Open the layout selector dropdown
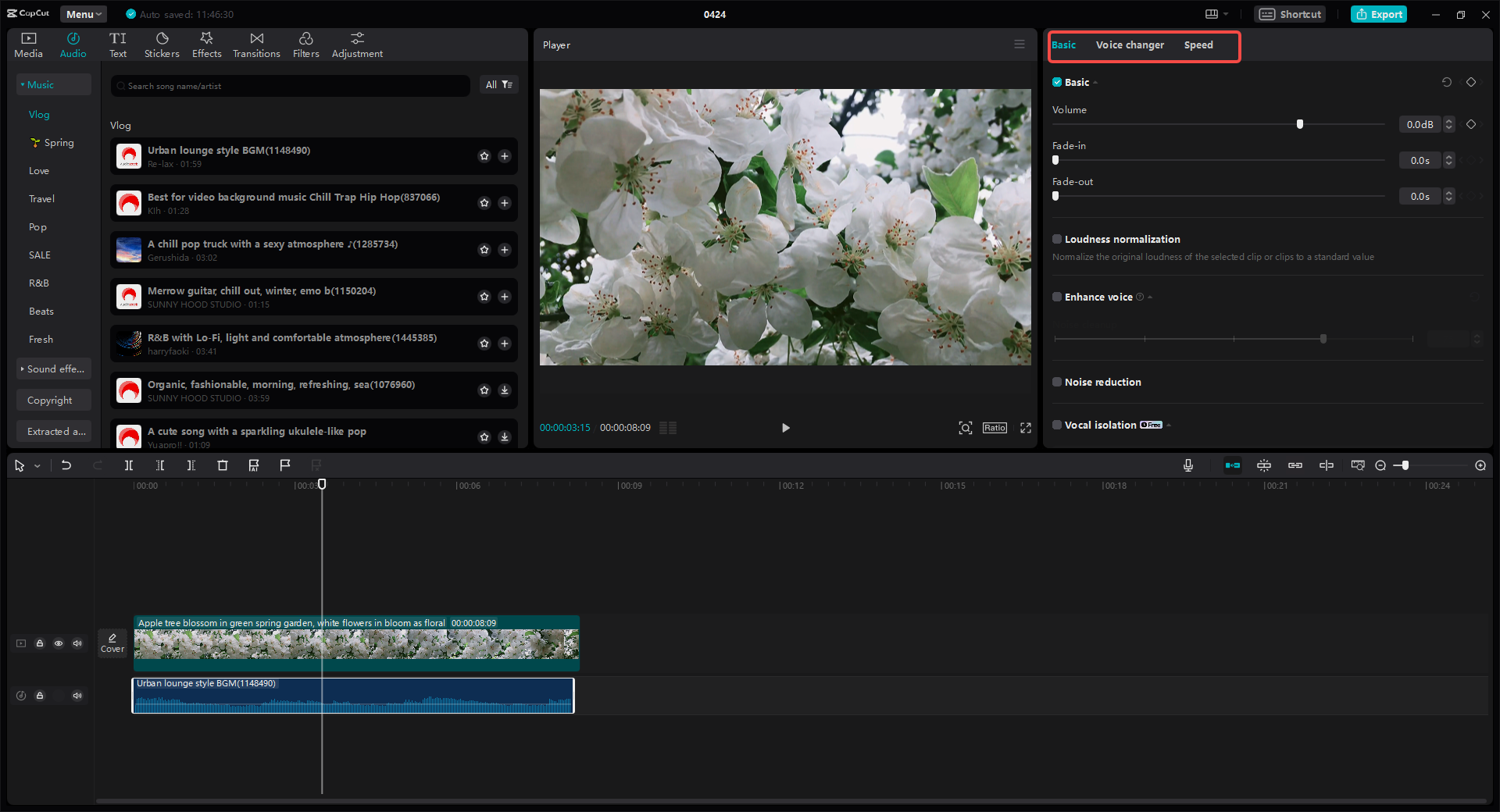1500x812 pixels. pos(1216,14)
